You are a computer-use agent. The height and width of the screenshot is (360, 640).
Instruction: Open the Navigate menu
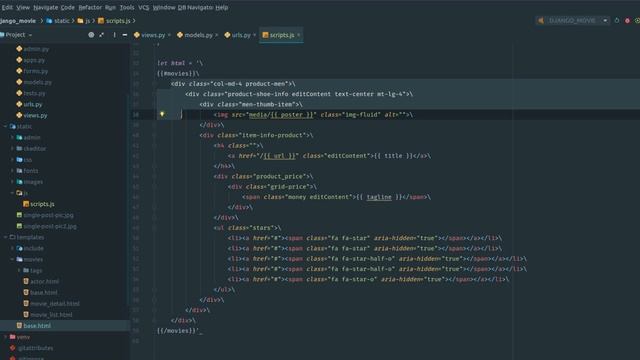[x=45, y=7]
